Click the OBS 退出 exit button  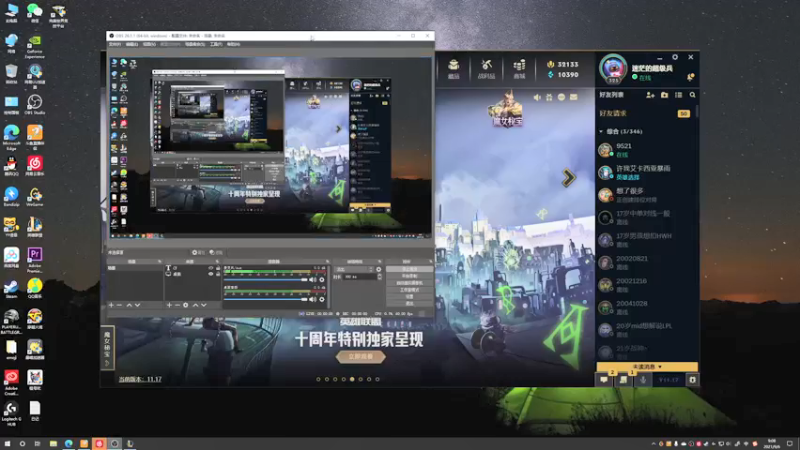pyautogui.click(x=410, y=304)
